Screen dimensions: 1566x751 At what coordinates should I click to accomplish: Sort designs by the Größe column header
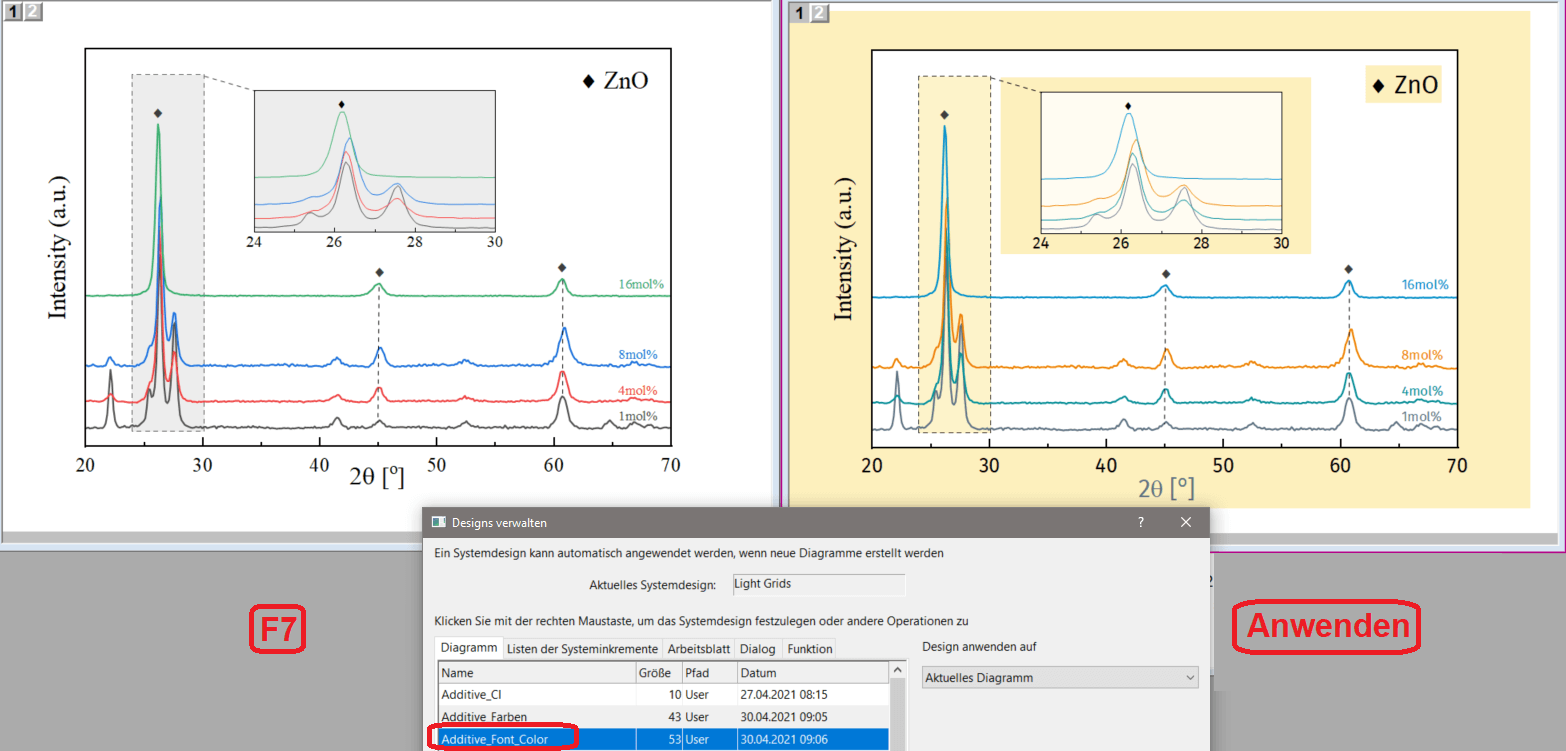coord(659,672)
